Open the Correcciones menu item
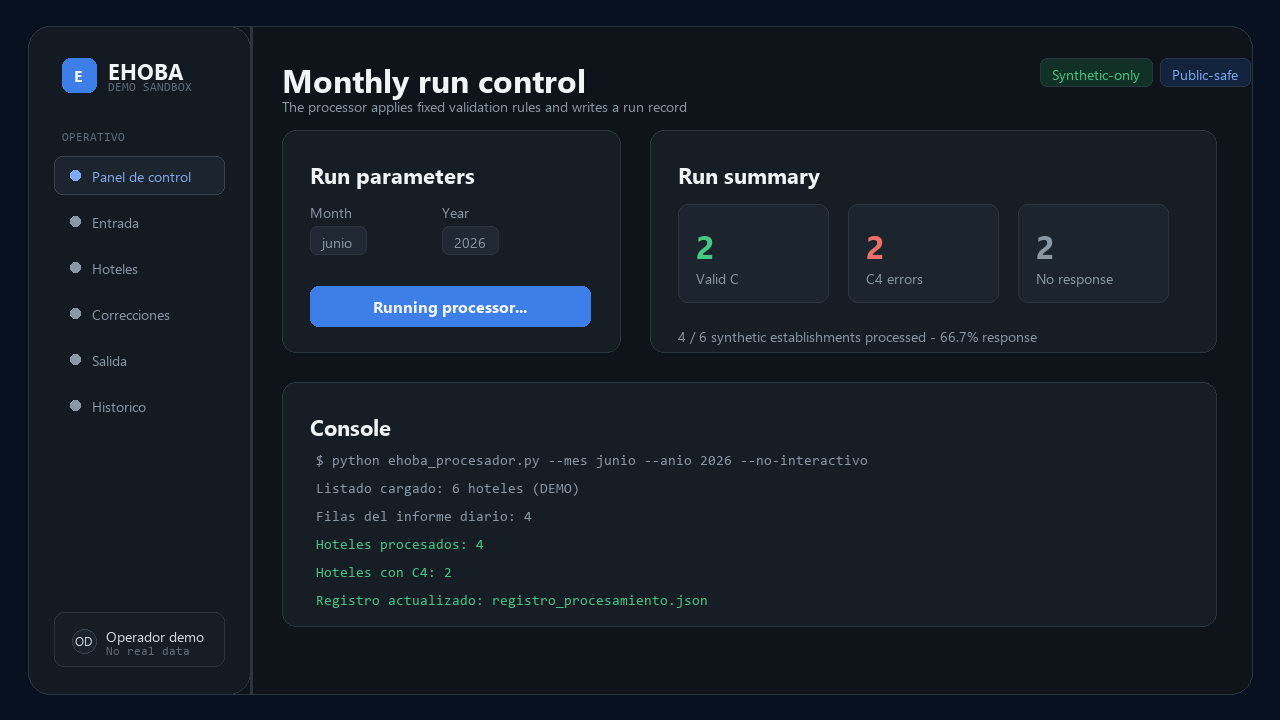This screenshot has width=1280, height=720. (x=139, y=315)
